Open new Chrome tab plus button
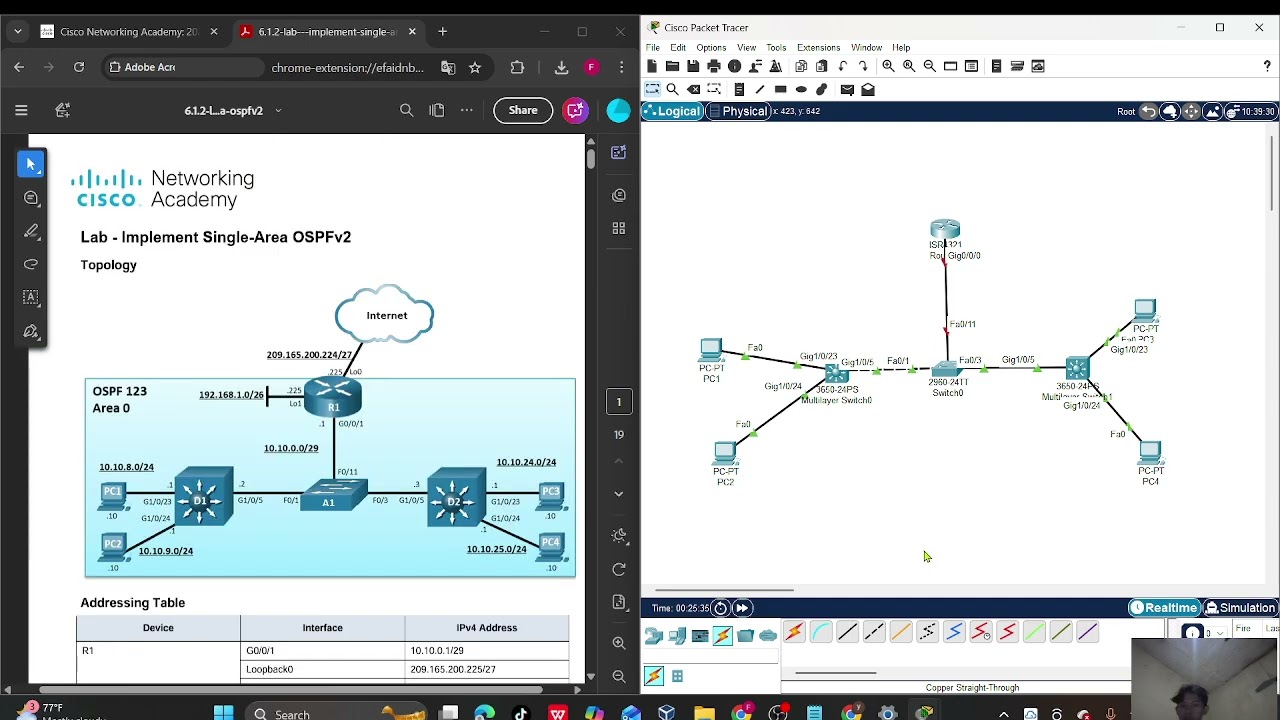The width and height of the screenshot is (1280, 720). [x=443, y=32]
